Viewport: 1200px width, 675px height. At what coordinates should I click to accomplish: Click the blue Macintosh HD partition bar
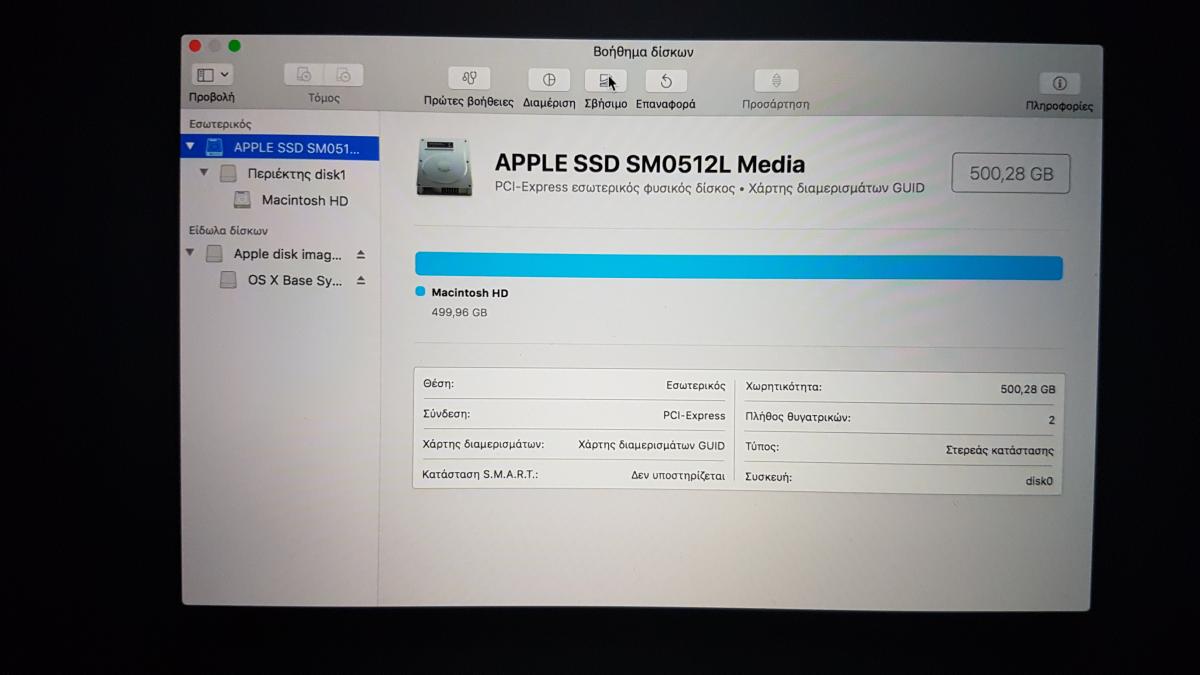[x=739, y=267]
